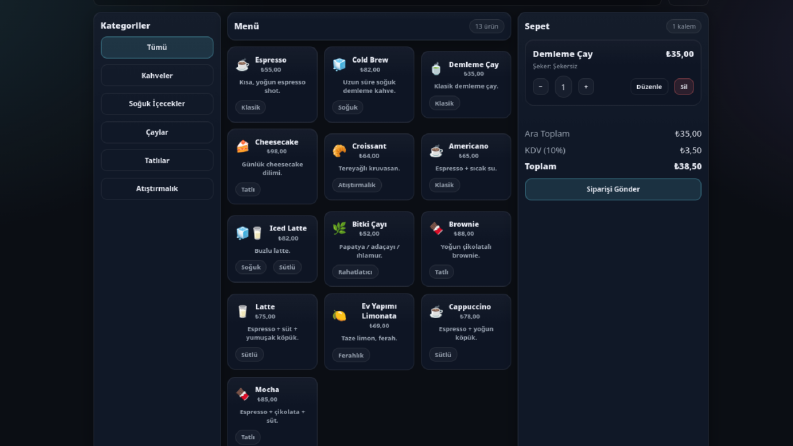Click the Espresso coffee cup icon
The height and width of the screenshot is (446, 793).
(x=243, y=65)
